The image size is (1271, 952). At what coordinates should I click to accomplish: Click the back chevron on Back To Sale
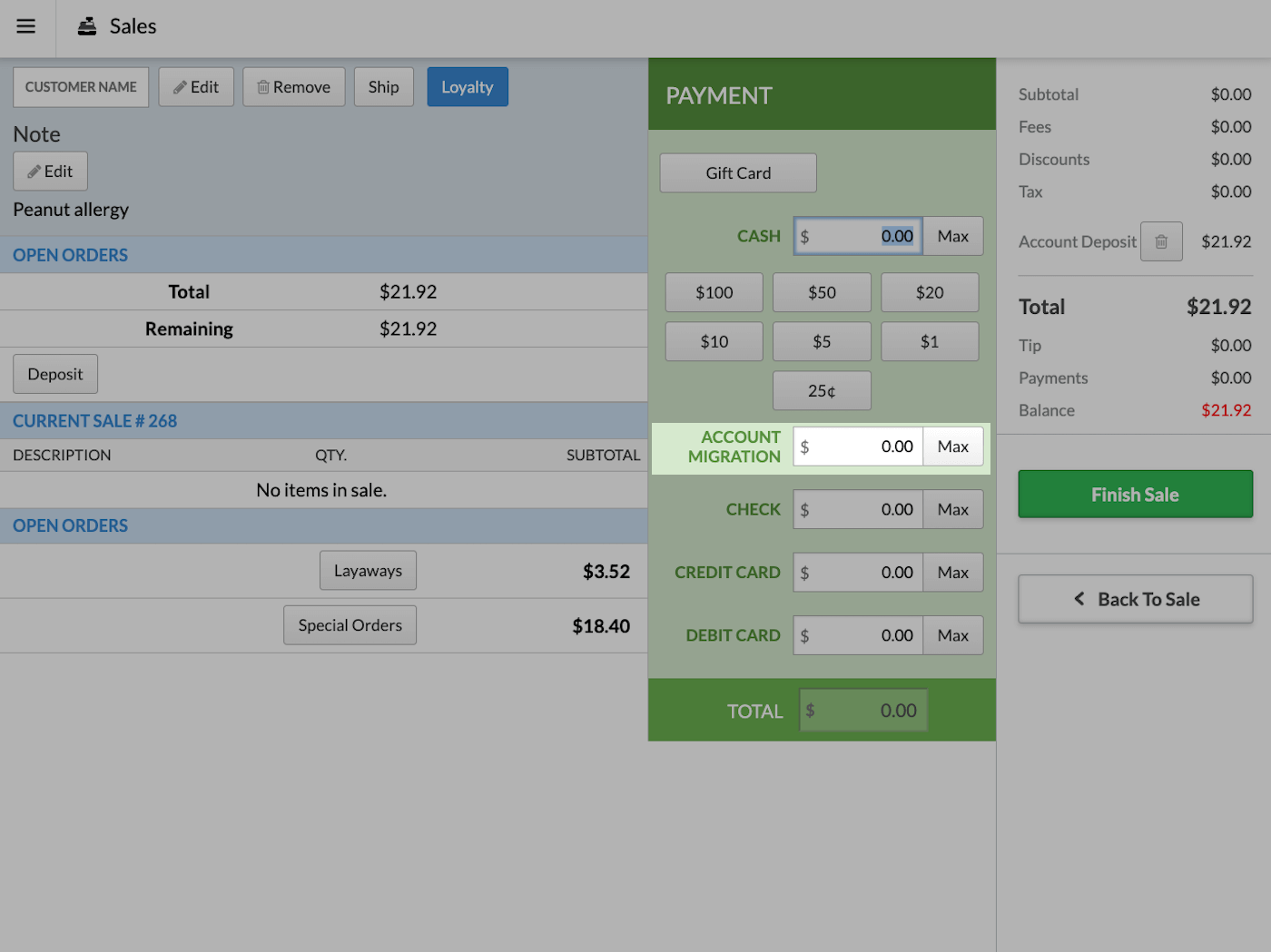click(x=1079, y=599)
